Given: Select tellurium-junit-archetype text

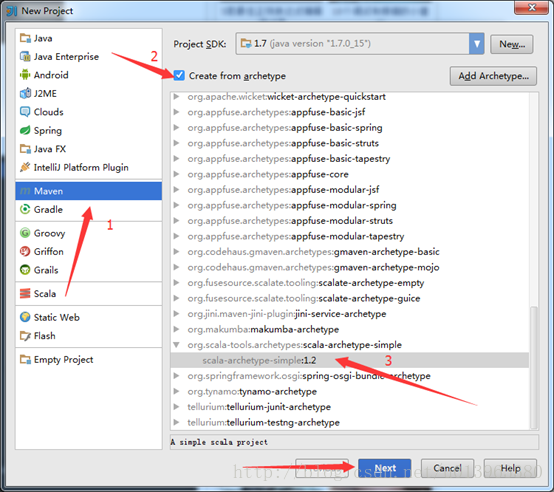Looking at the screenshot, I should click(278, 407).
